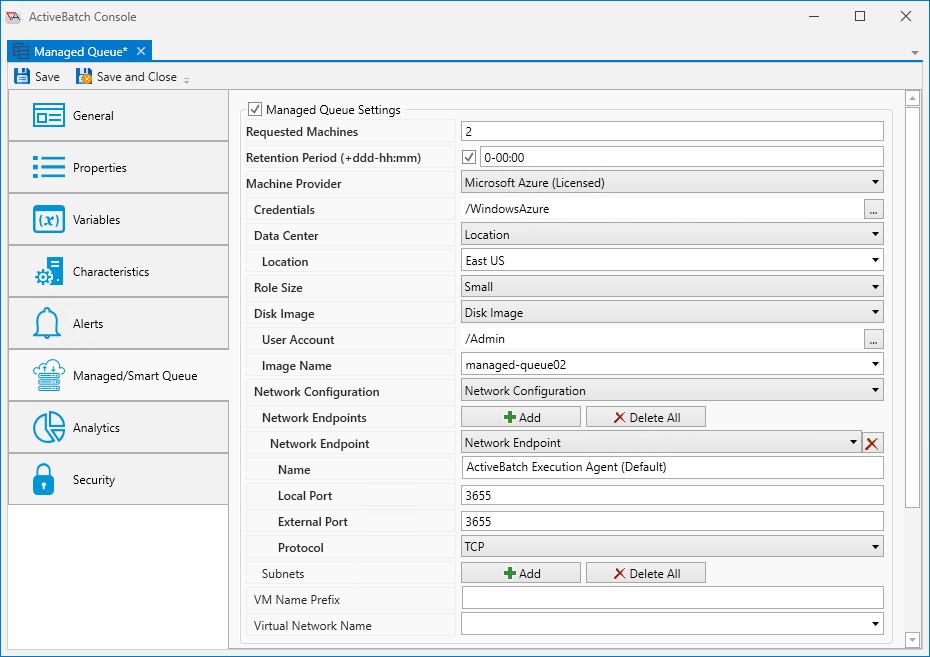Click the Save and Close icon
This screenshot has height=657, width=930.
[84, 76]
